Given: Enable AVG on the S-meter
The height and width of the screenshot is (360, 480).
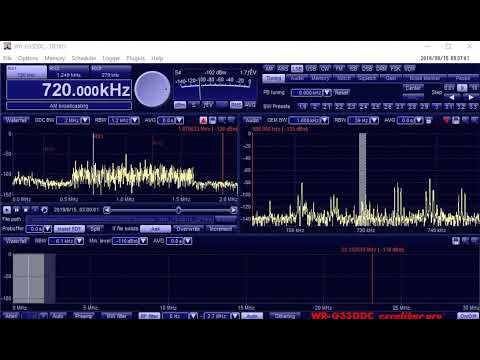Looking at the screenshot, I should point(250,105).
